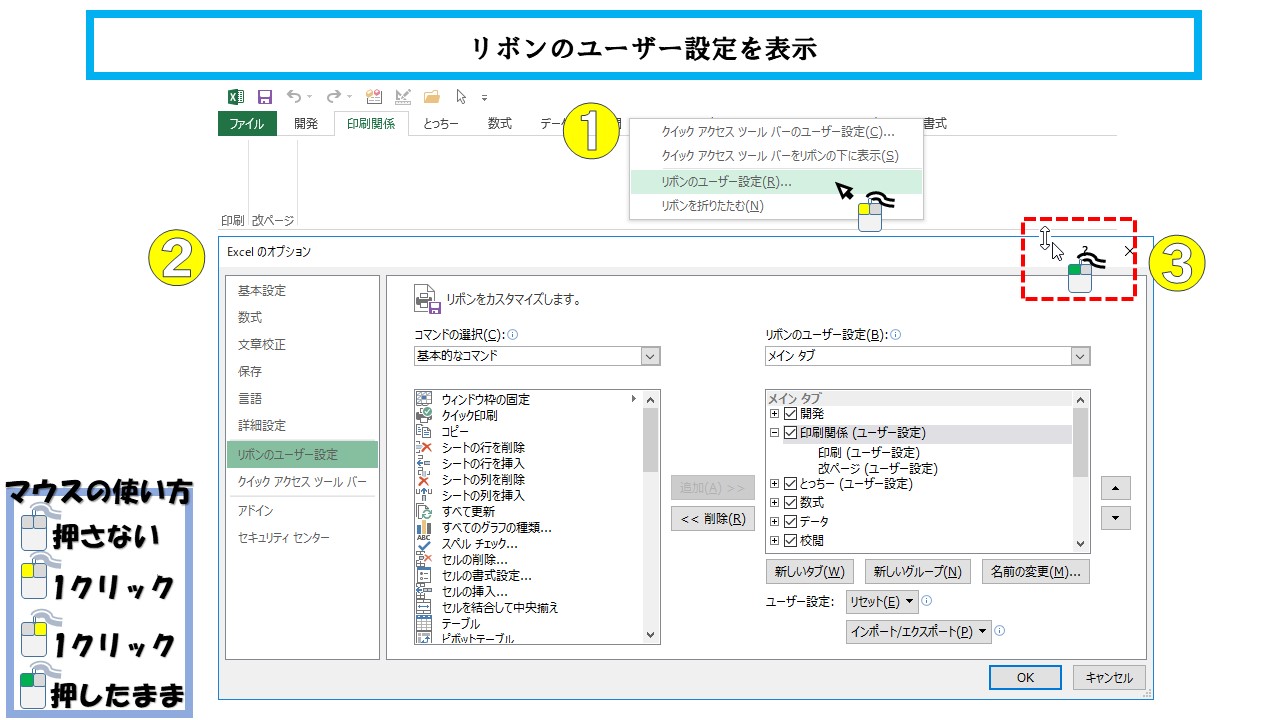Uncheck the データ tab checkbox
The height and width of the screenshot is (720, 1280).
click(x=791, y=522)
